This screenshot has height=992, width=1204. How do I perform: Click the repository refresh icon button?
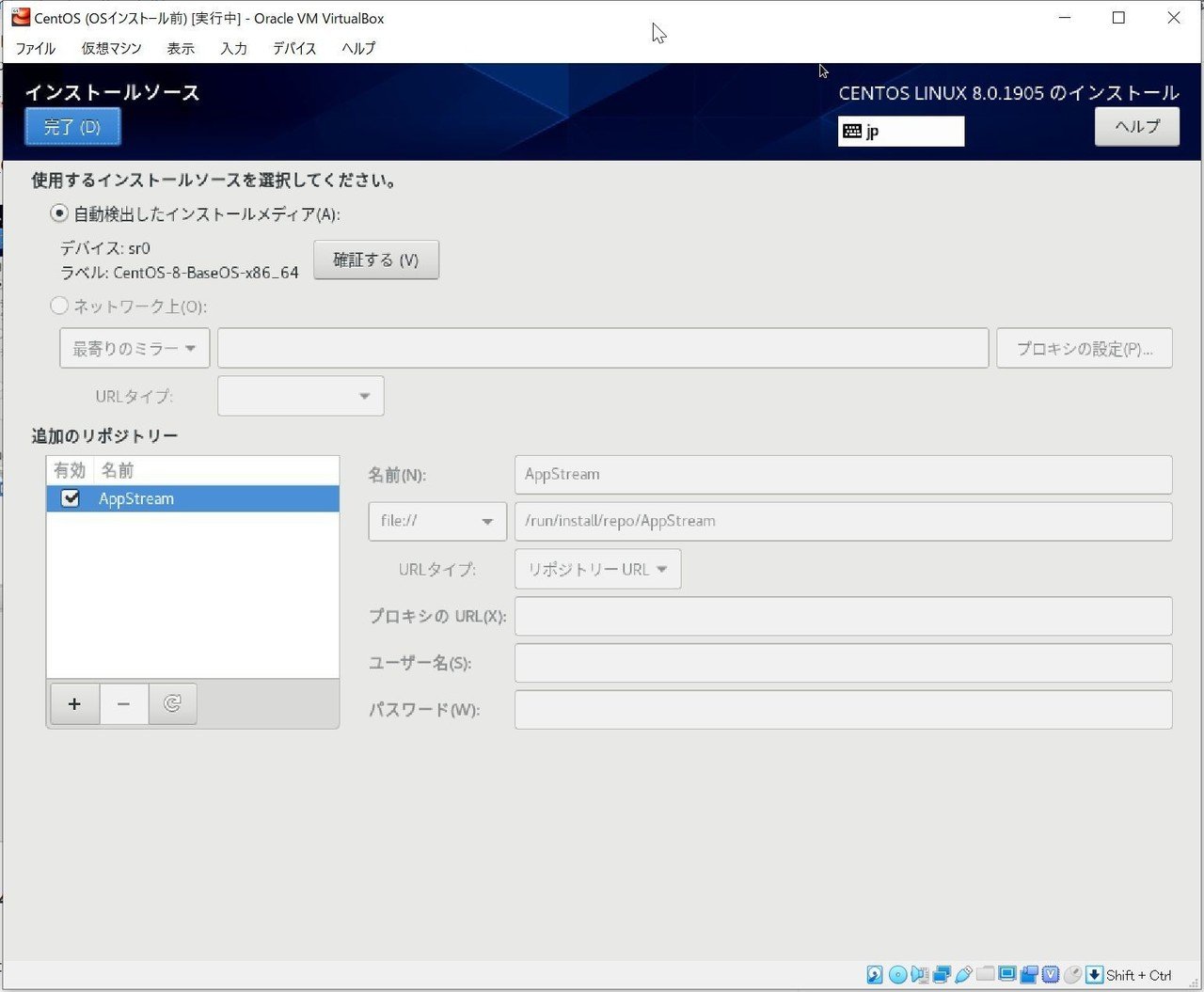pos(172,703)
